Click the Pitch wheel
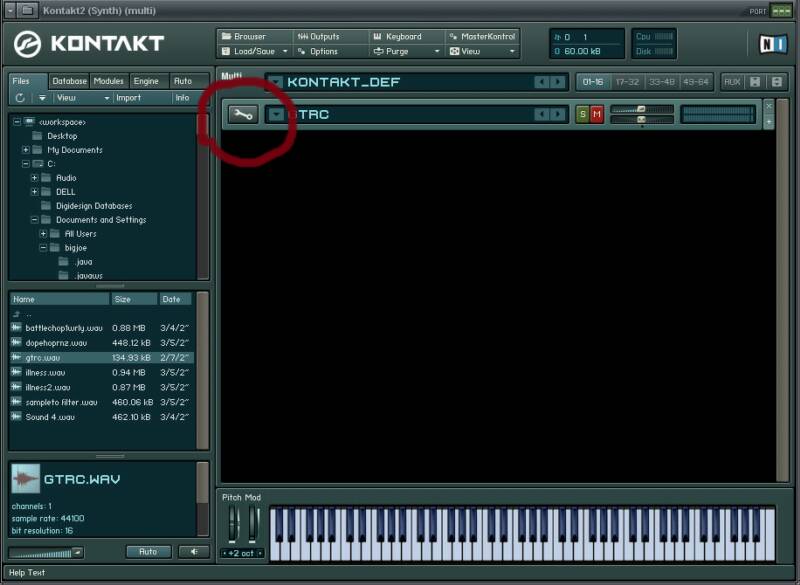The image size is (800, 585). pos(233,524)
